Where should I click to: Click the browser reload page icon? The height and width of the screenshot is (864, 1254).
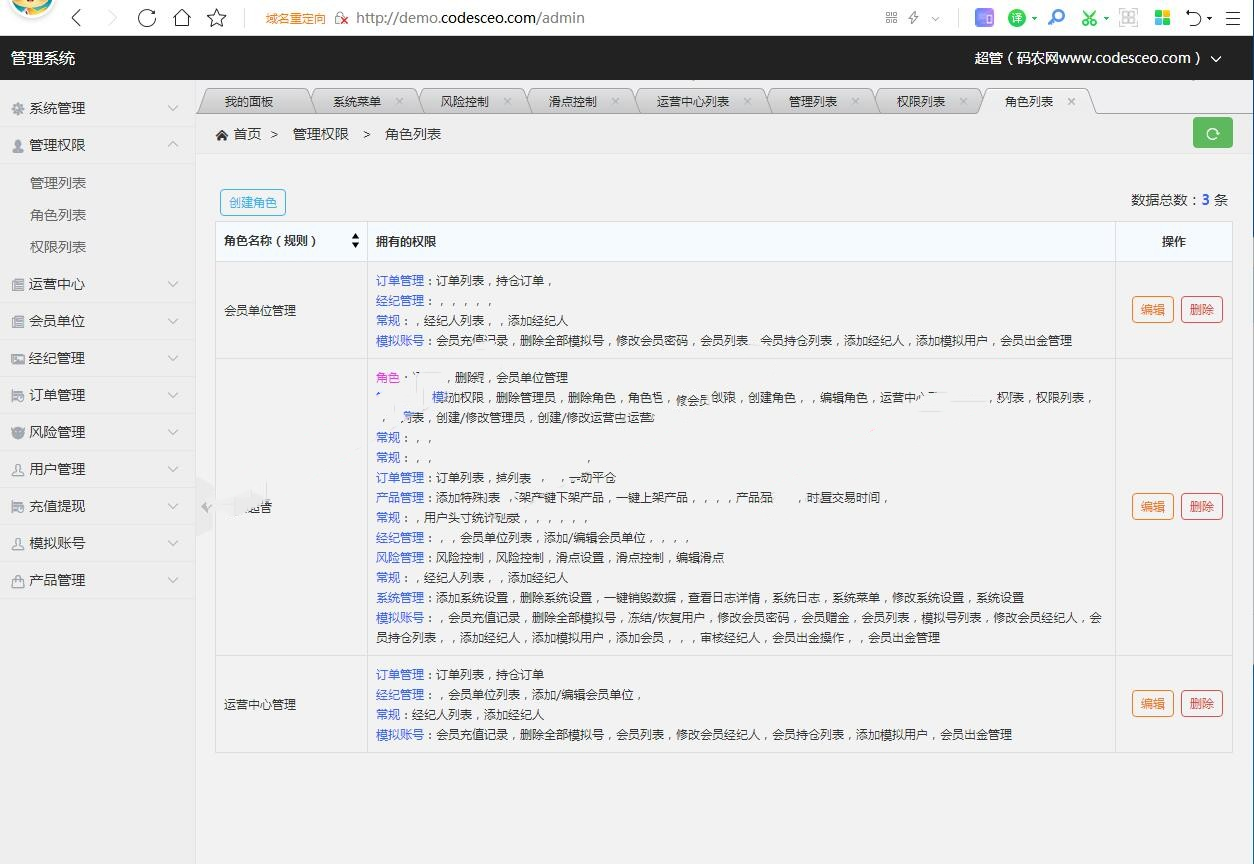coord(147,18)
